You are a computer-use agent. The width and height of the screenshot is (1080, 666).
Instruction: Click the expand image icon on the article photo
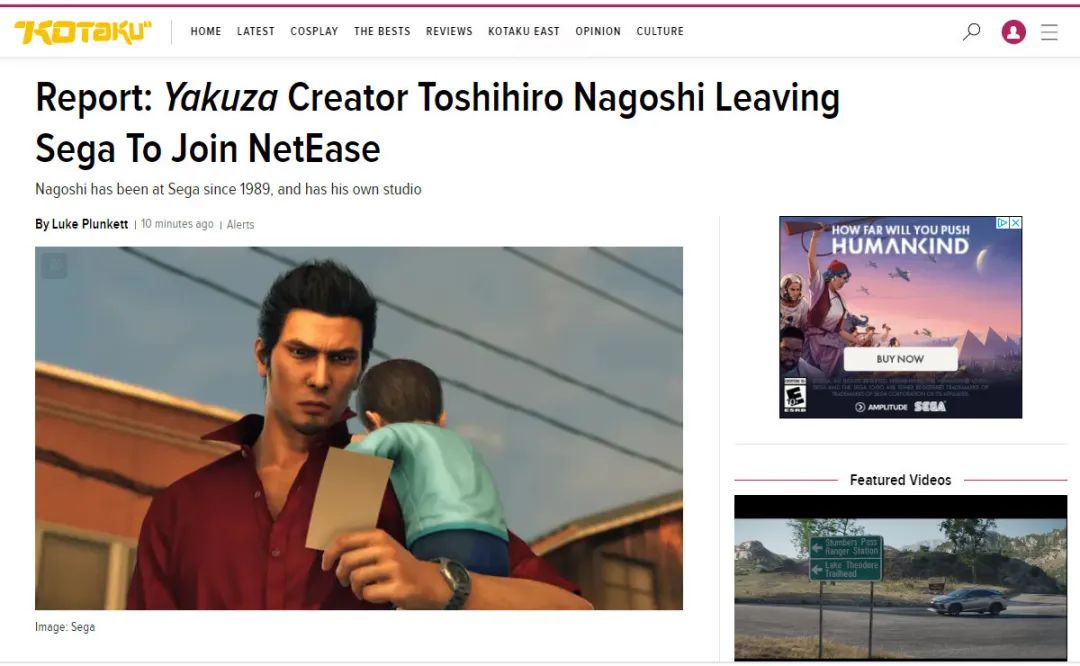54,265
